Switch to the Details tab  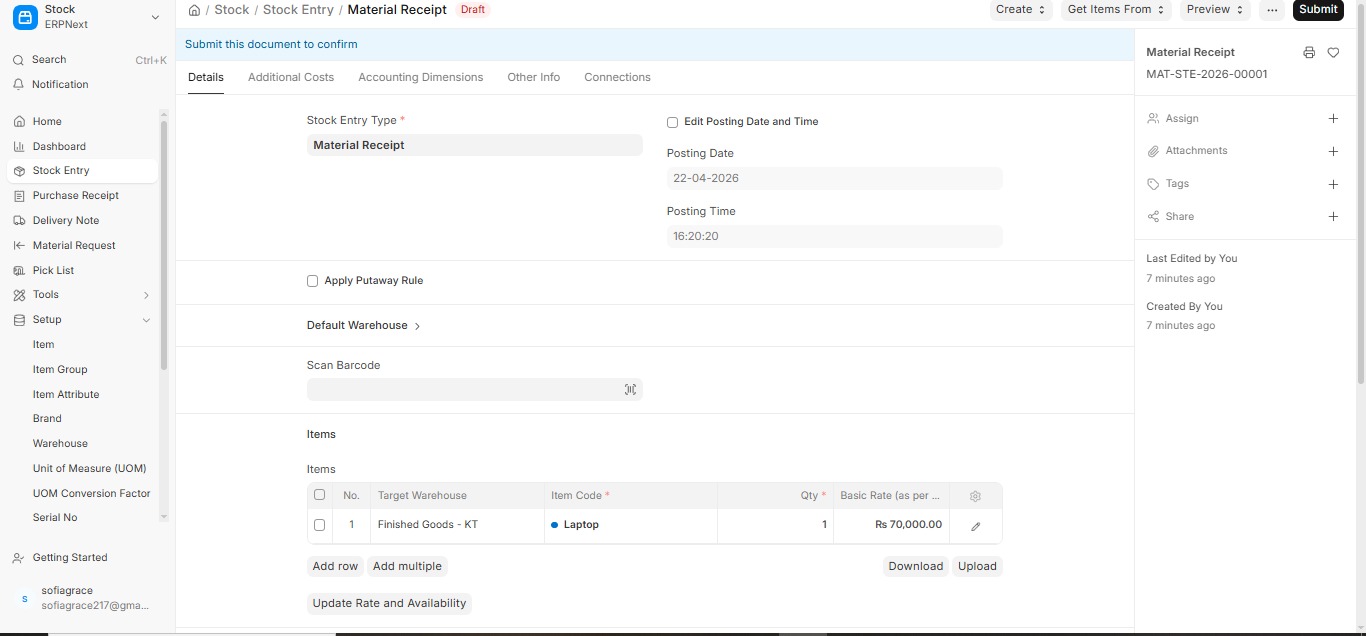(x=206, y=77)
